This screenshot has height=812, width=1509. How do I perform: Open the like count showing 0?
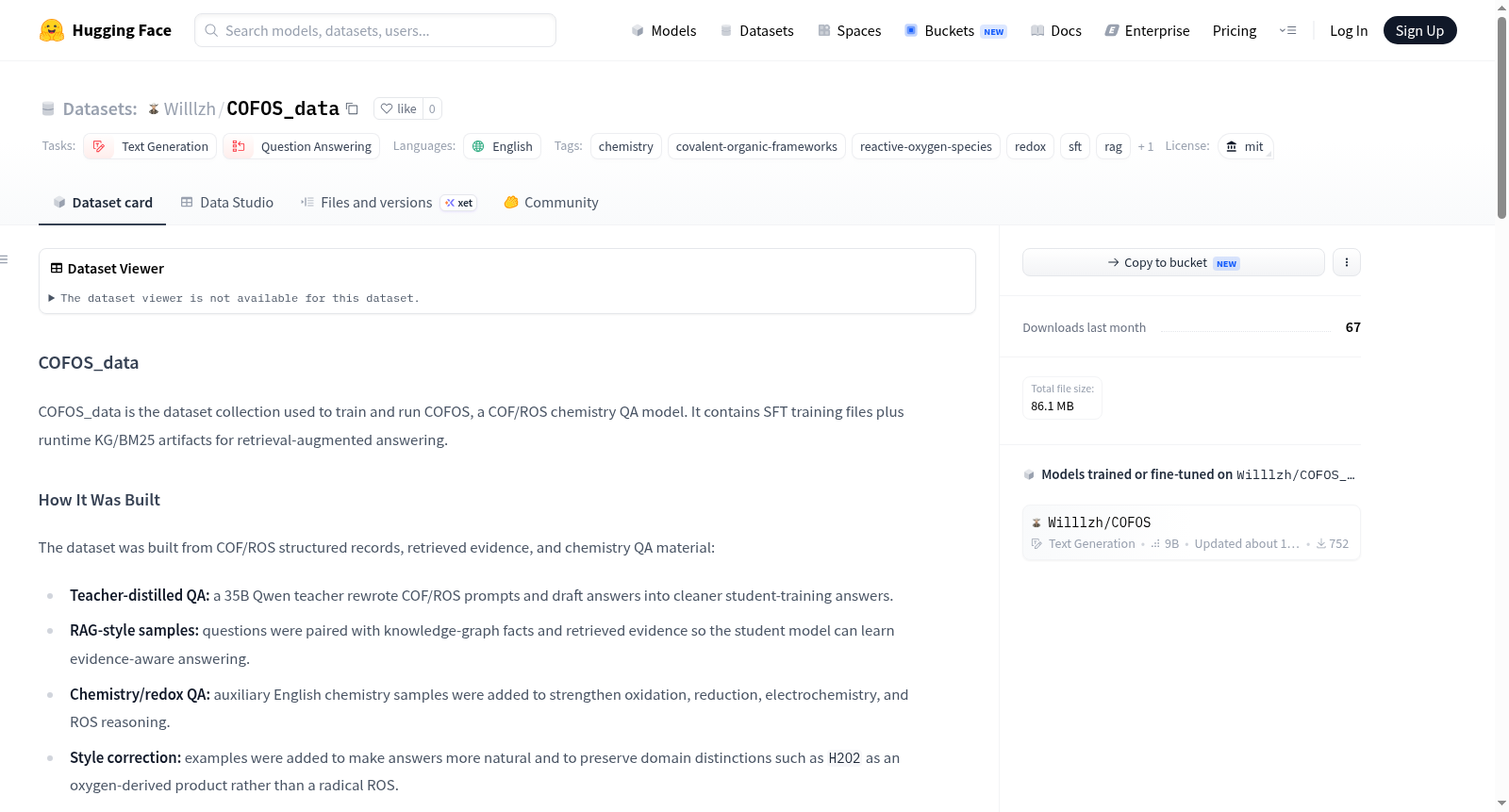click(432, 108)
